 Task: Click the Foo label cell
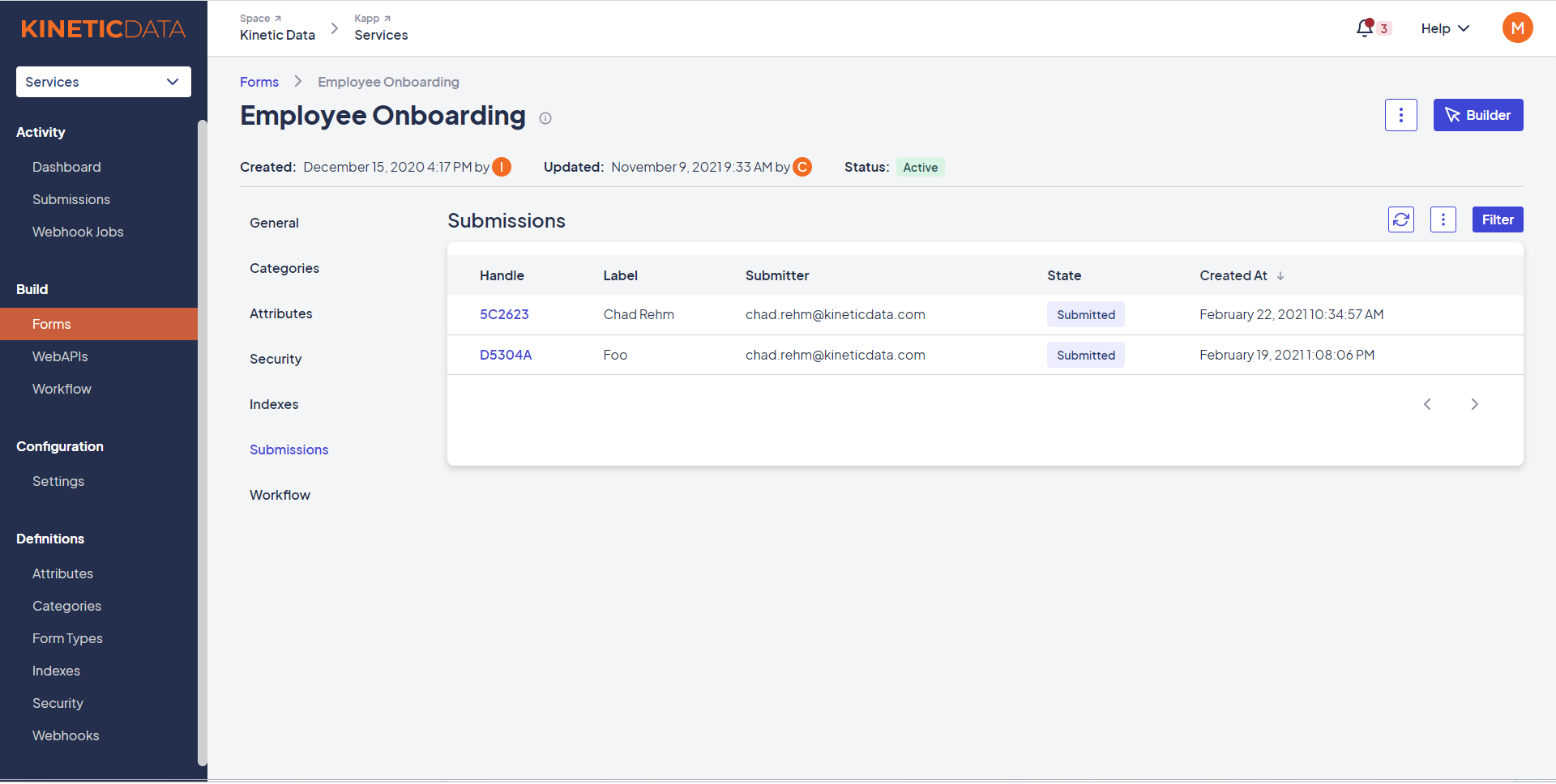click(615, 355)
